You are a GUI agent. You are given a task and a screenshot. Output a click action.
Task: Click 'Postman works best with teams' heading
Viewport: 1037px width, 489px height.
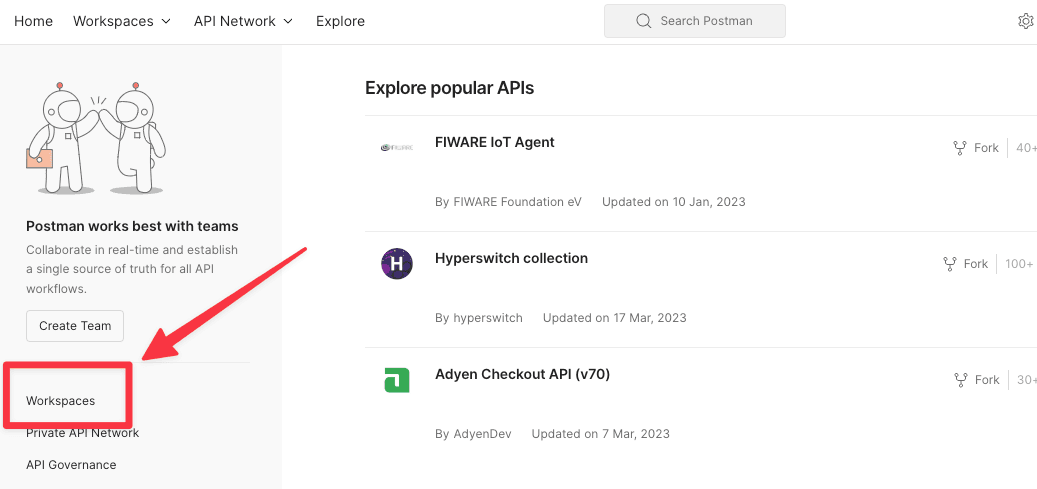click(x=132, y=226)
